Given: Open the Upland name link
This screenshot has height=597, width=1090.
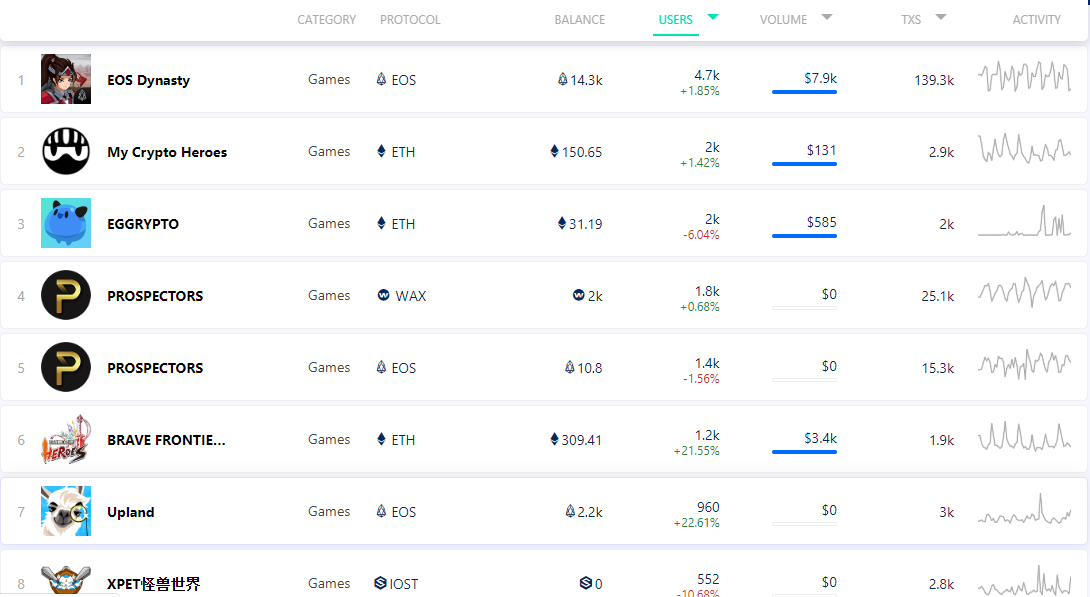Looking at the screenshot, I should click(131, 512).
